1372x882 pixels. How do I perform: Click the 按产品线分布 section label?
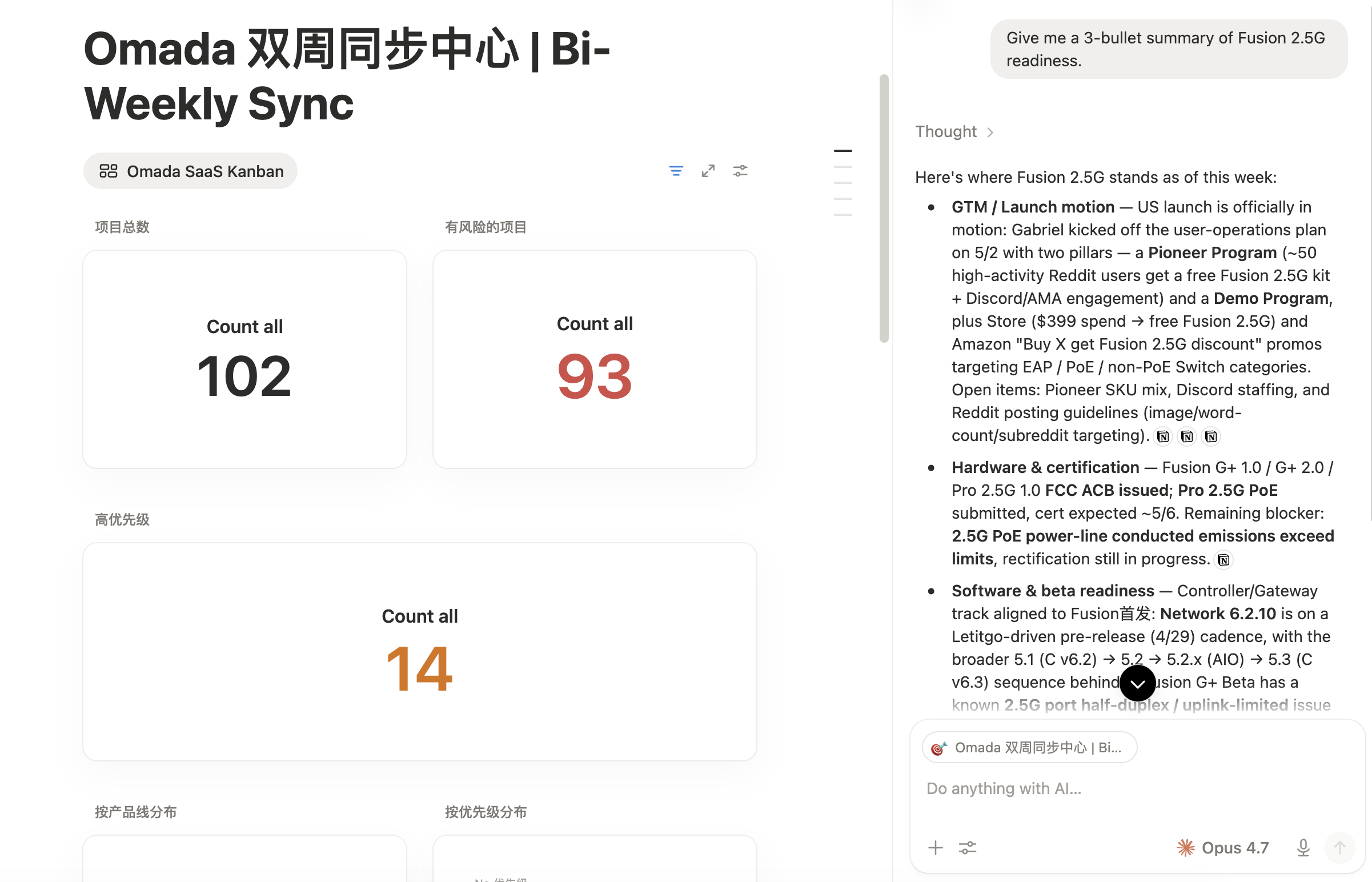pos(136,812)
